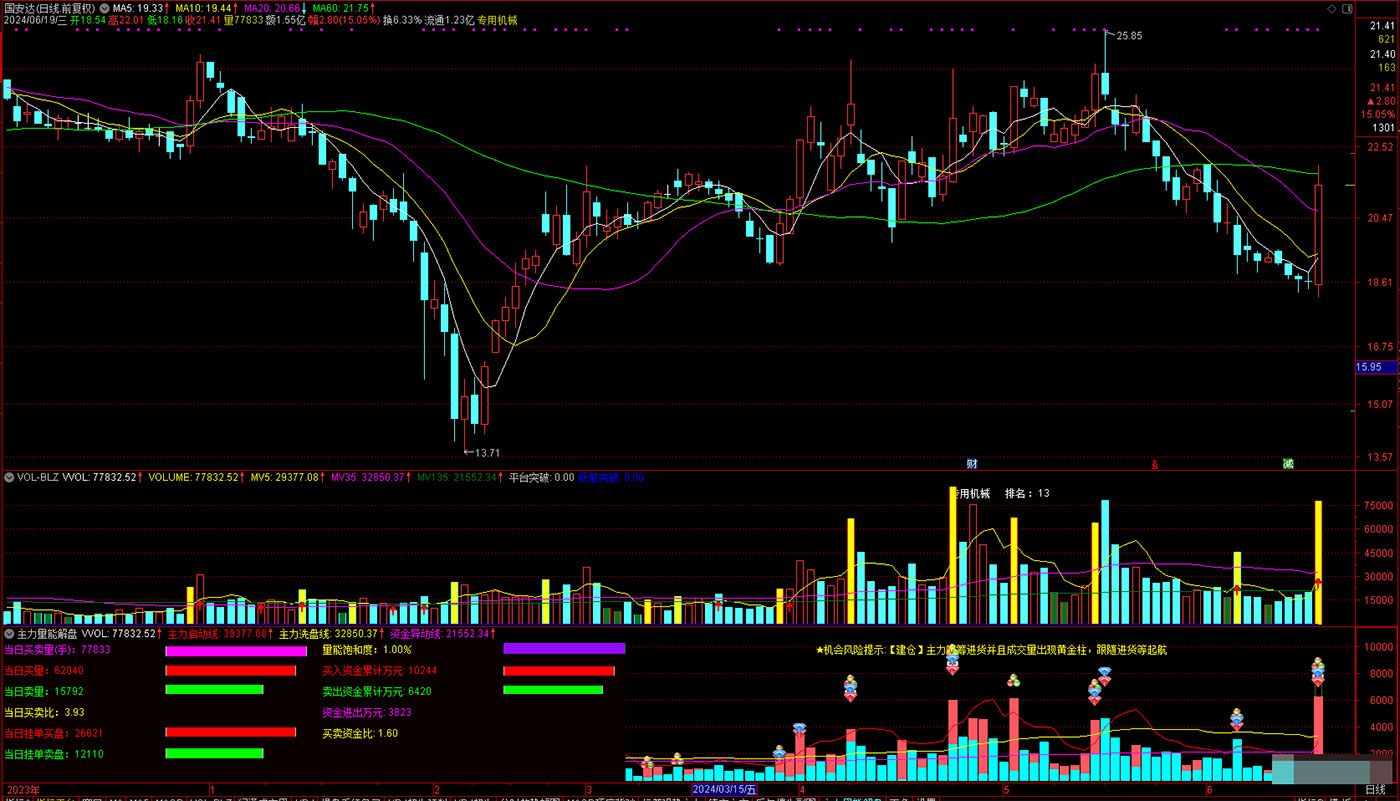Click the green 减 marker below the price chart
1400x801 pixels.
(x=1289, y=464)
